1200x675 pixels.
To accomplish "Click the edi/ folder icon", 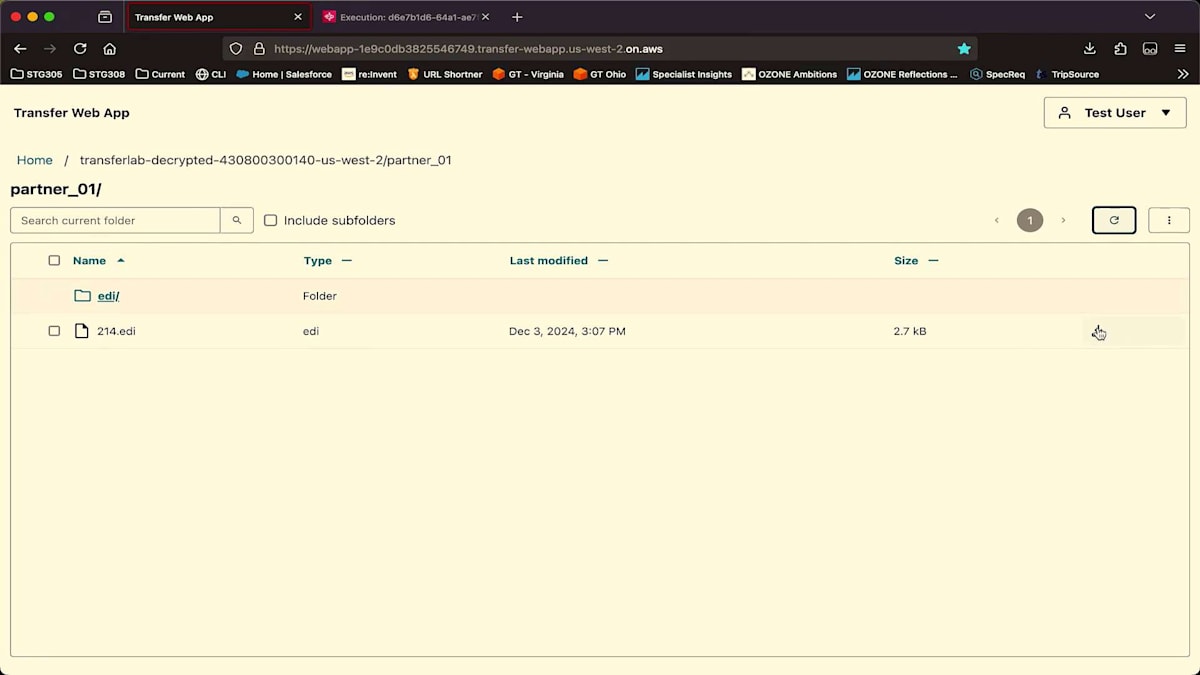I will coord(82,296).
